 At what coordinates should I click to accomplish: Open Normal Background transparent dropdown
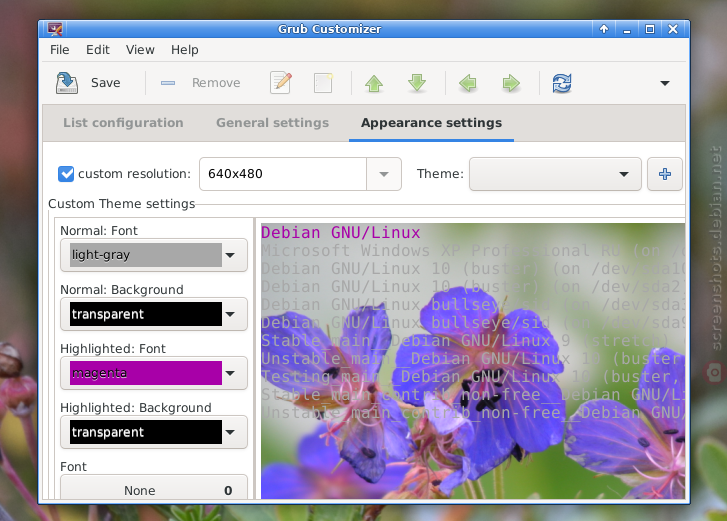pyautogui.click(x=154, y=314)
